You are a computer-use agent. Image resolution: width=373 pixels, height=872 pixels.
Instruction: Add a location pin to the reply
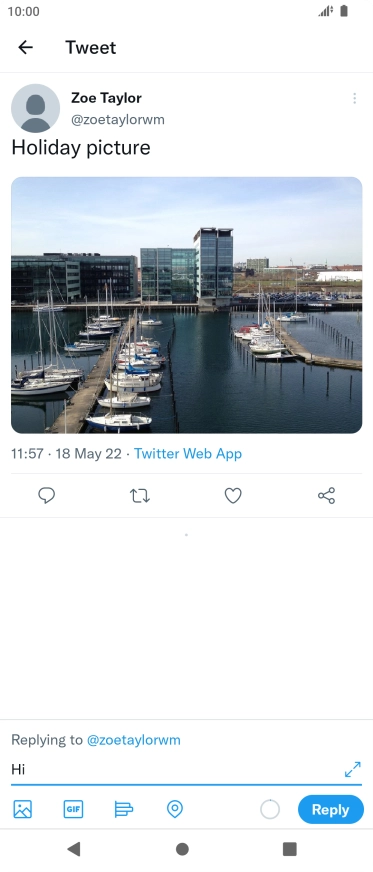tap(175, 809)
